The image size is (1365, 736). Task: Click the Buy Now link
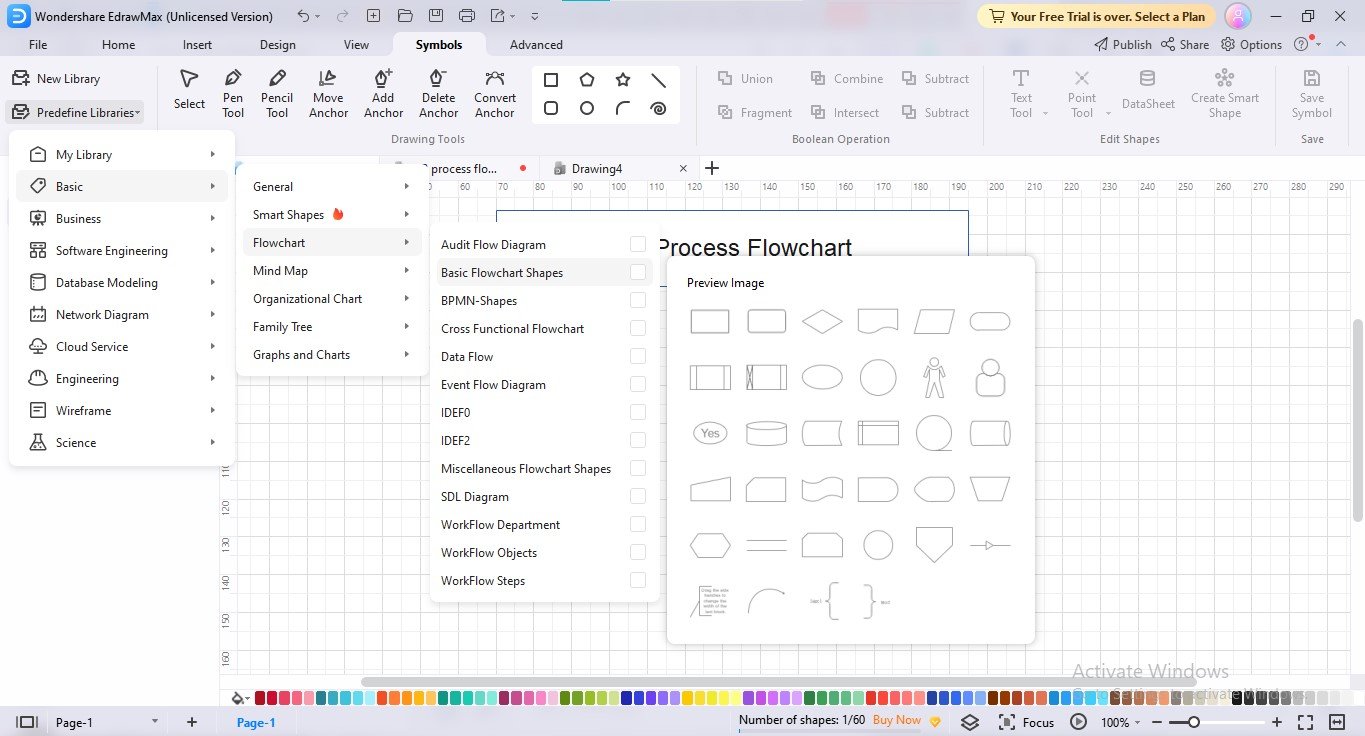(x=897, y=720)
